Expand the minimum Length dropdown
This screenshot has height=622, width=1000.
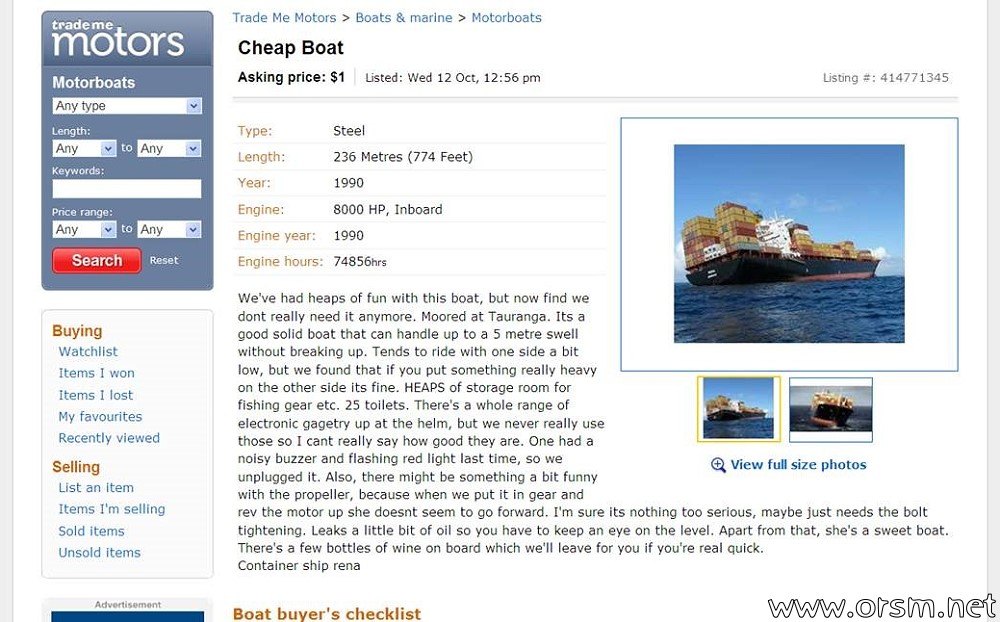84,149
